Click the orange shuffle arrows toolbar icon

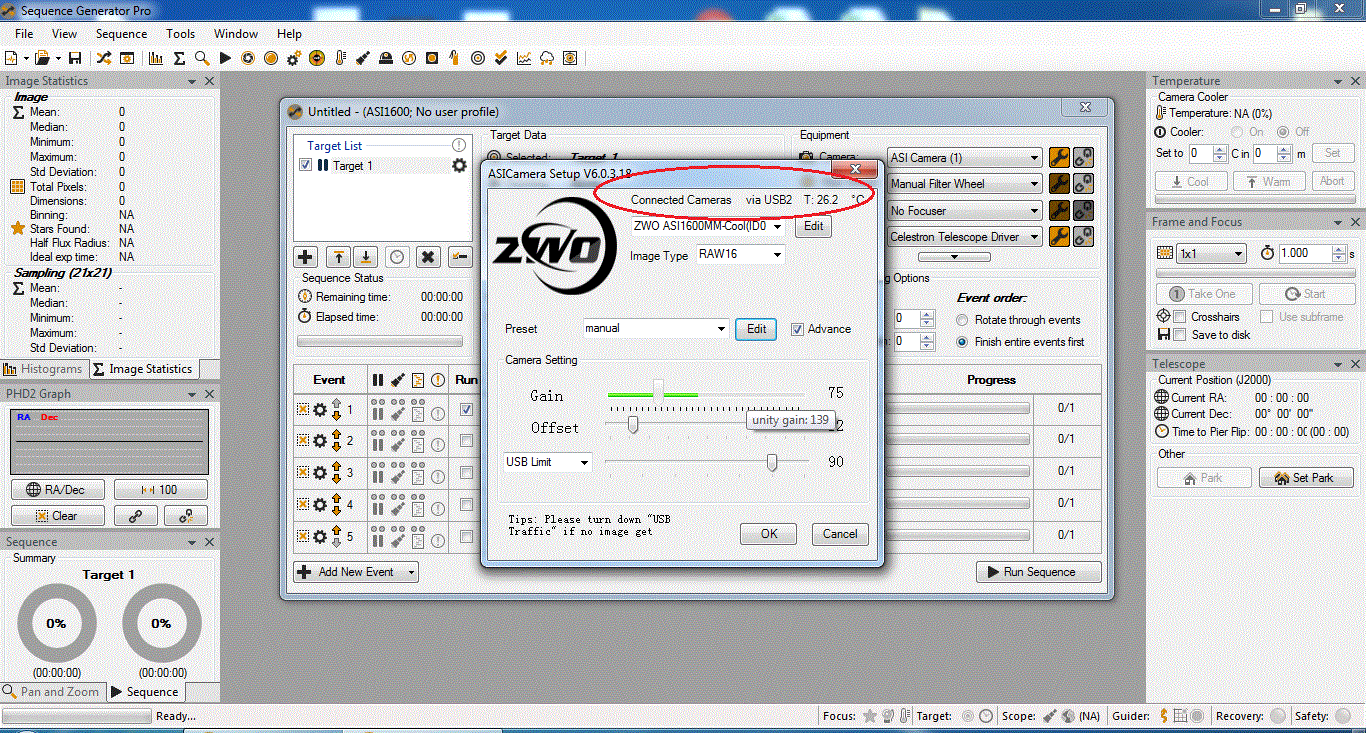[103, 58]
